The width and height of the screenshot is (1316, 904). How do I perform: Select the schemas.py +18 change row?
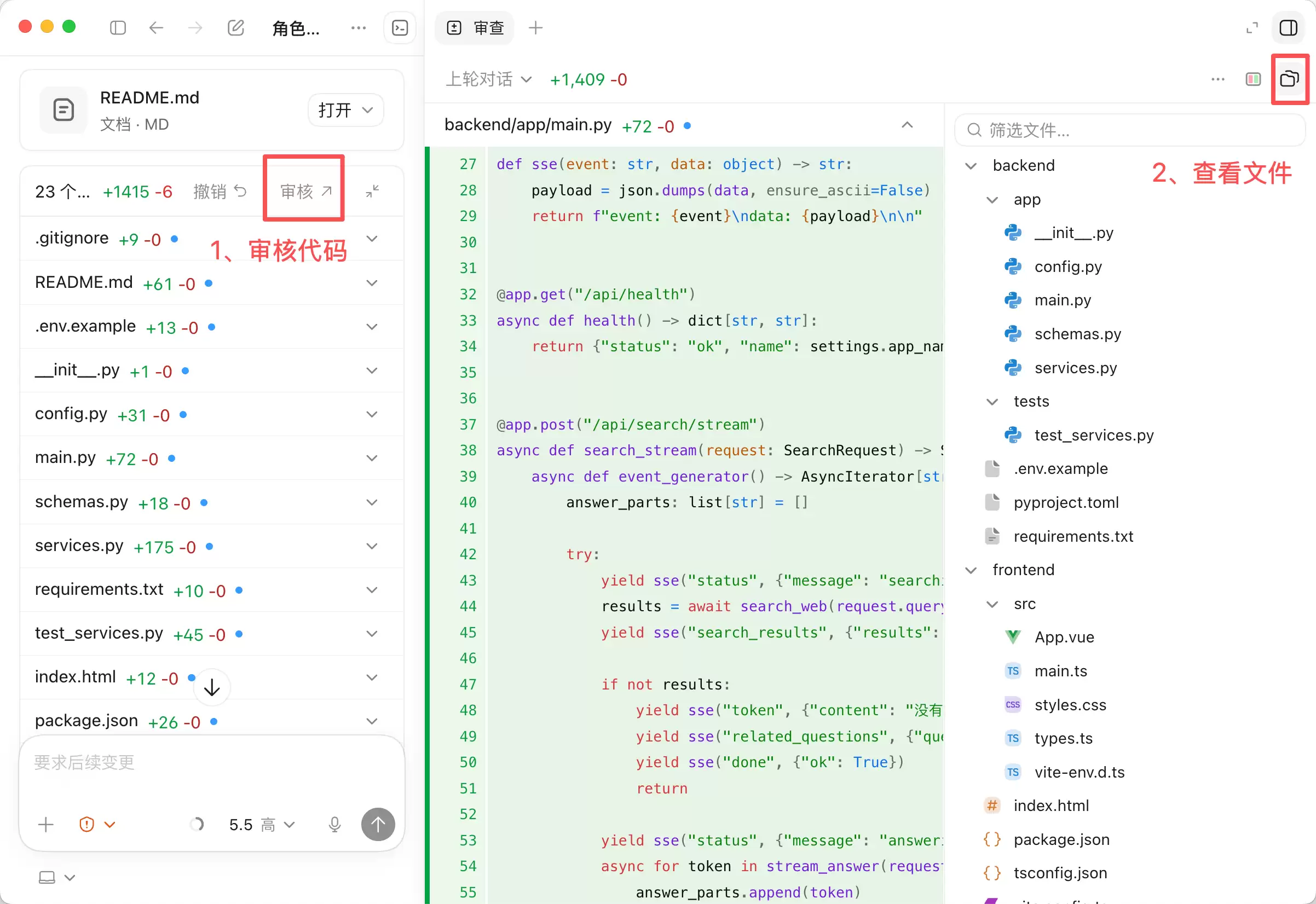click(x=212, y=502)
